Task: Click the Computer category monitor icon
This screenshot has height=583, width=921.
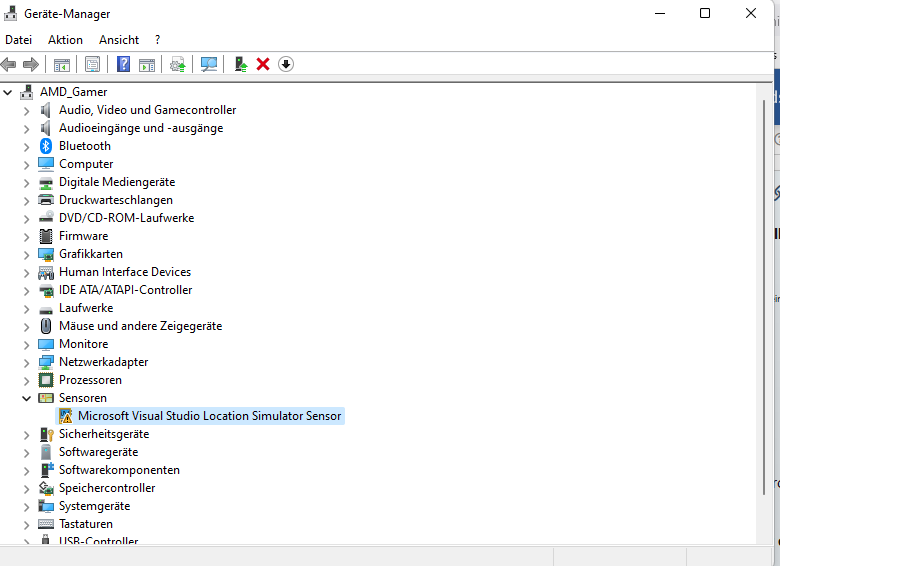Action: tap(46, 164)
